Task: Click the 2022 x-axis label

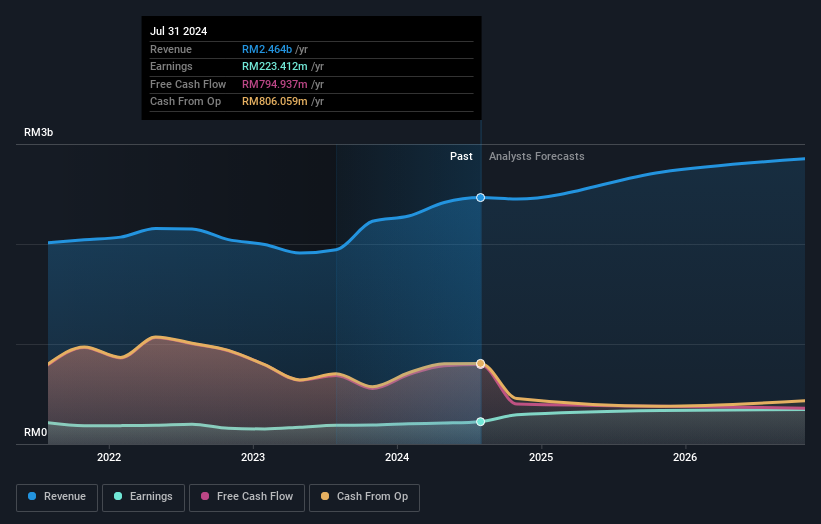Action: (x=109, y=457)
